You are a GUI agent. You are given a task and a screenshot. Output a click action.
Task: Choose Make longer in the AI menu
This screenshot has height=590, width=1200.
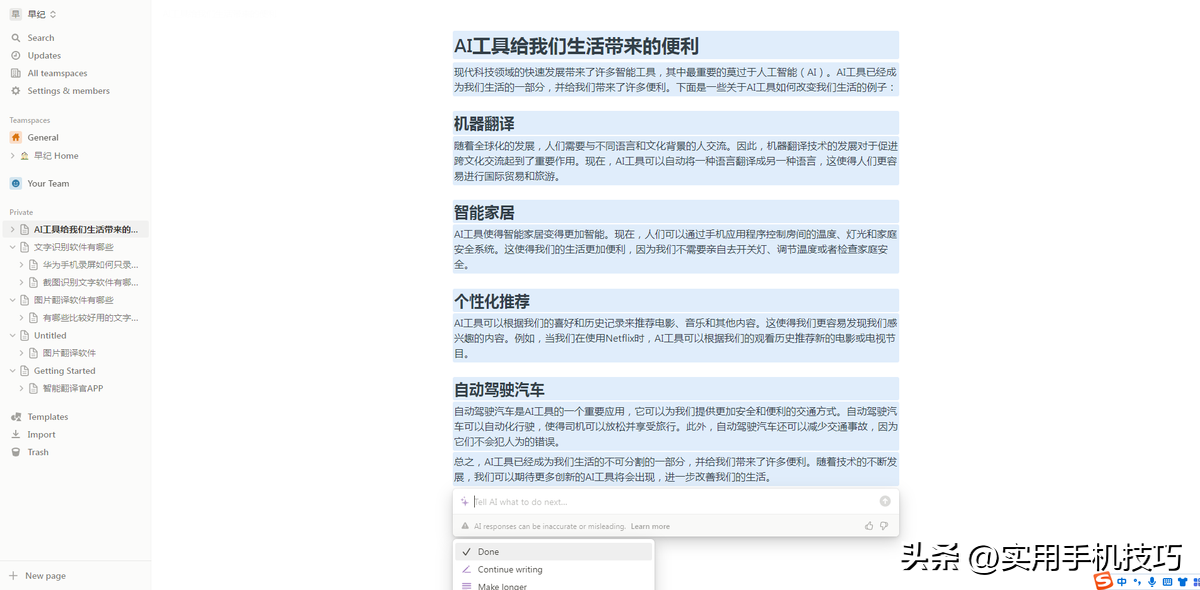(x=500, y=585)
